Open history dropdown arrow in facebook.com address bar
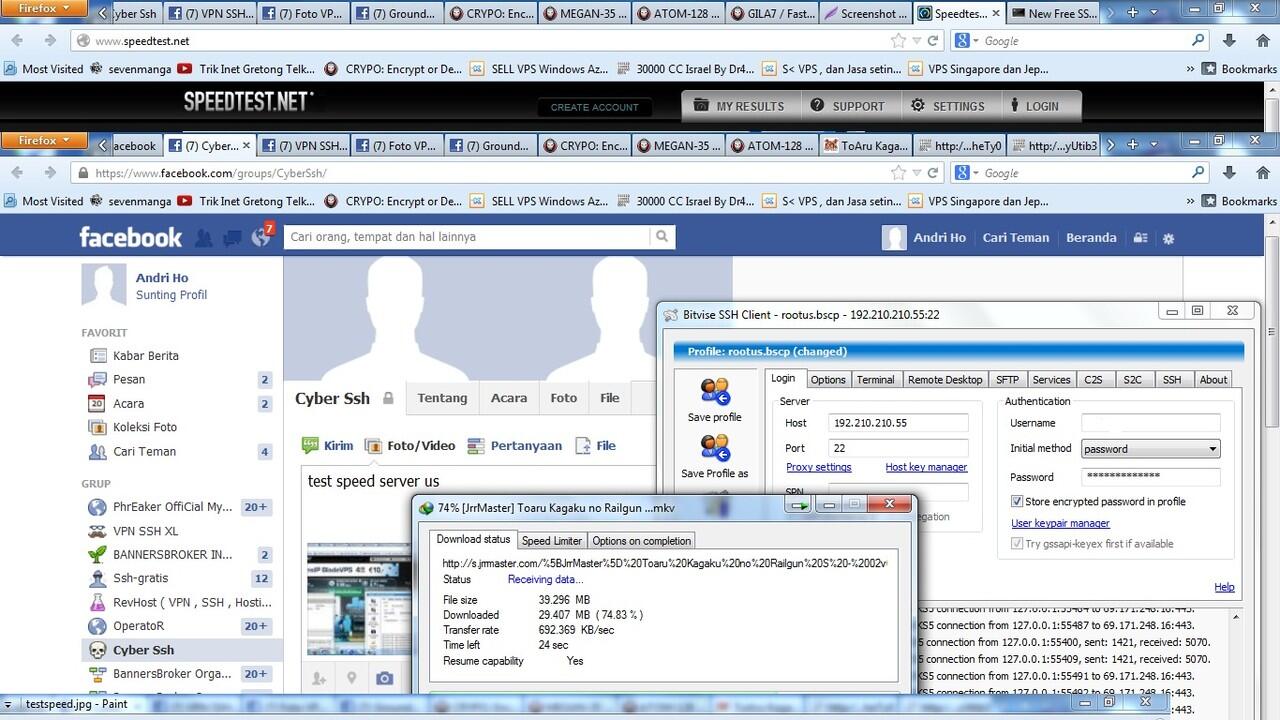 [x=917, y=173]
